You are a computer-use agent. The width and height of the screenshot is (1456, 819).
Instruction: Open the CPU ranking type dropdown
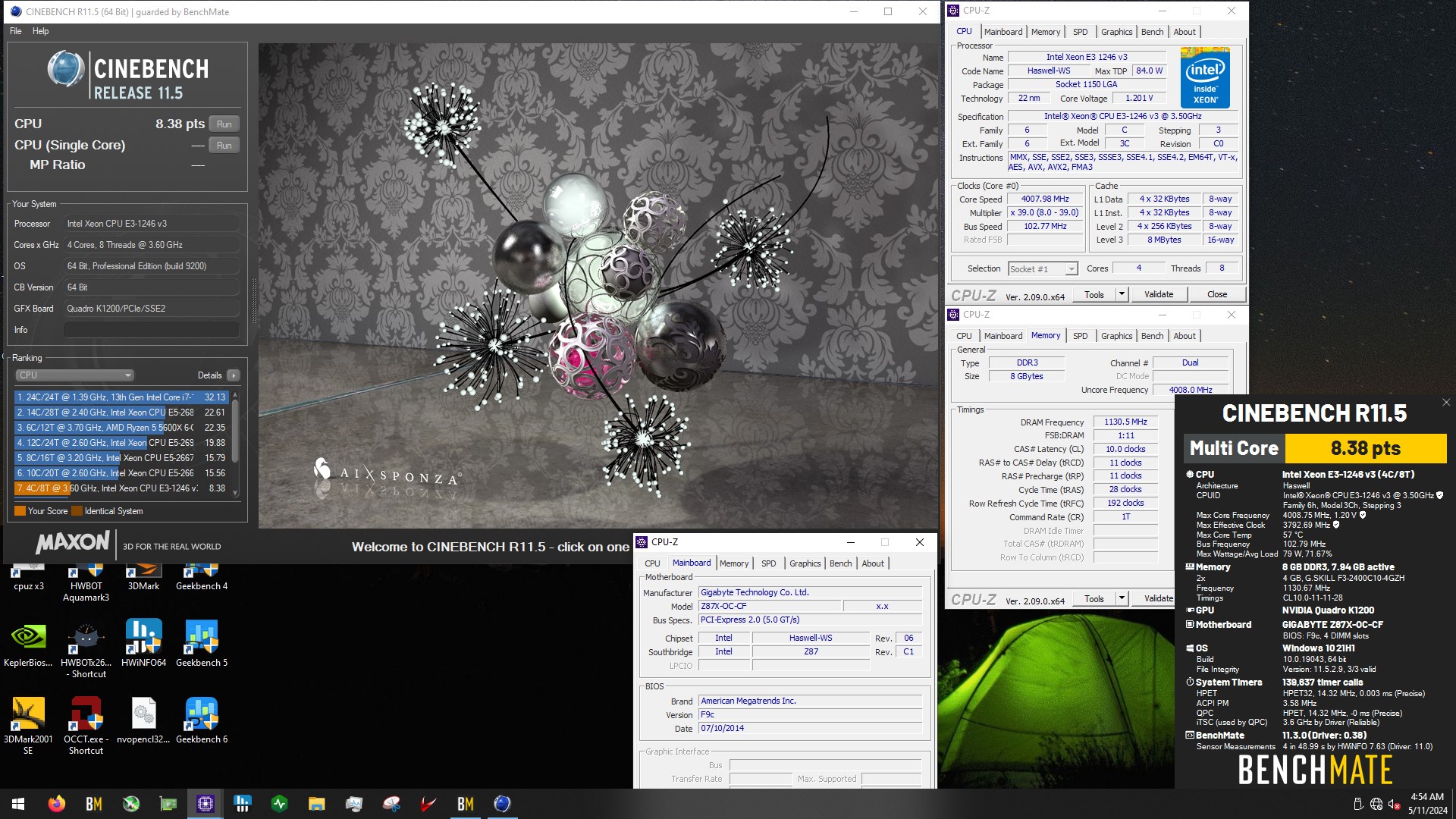(x=74, y=375)
